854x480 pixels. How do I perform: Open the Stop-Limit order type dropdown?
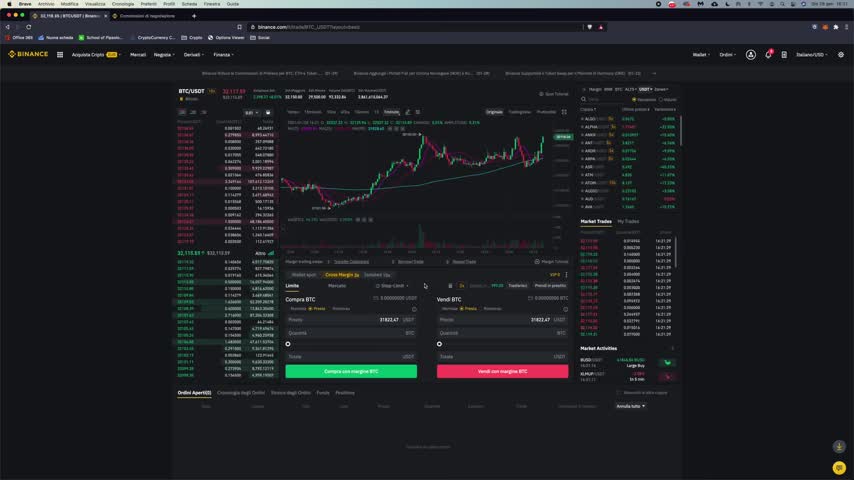click(394, 285)
